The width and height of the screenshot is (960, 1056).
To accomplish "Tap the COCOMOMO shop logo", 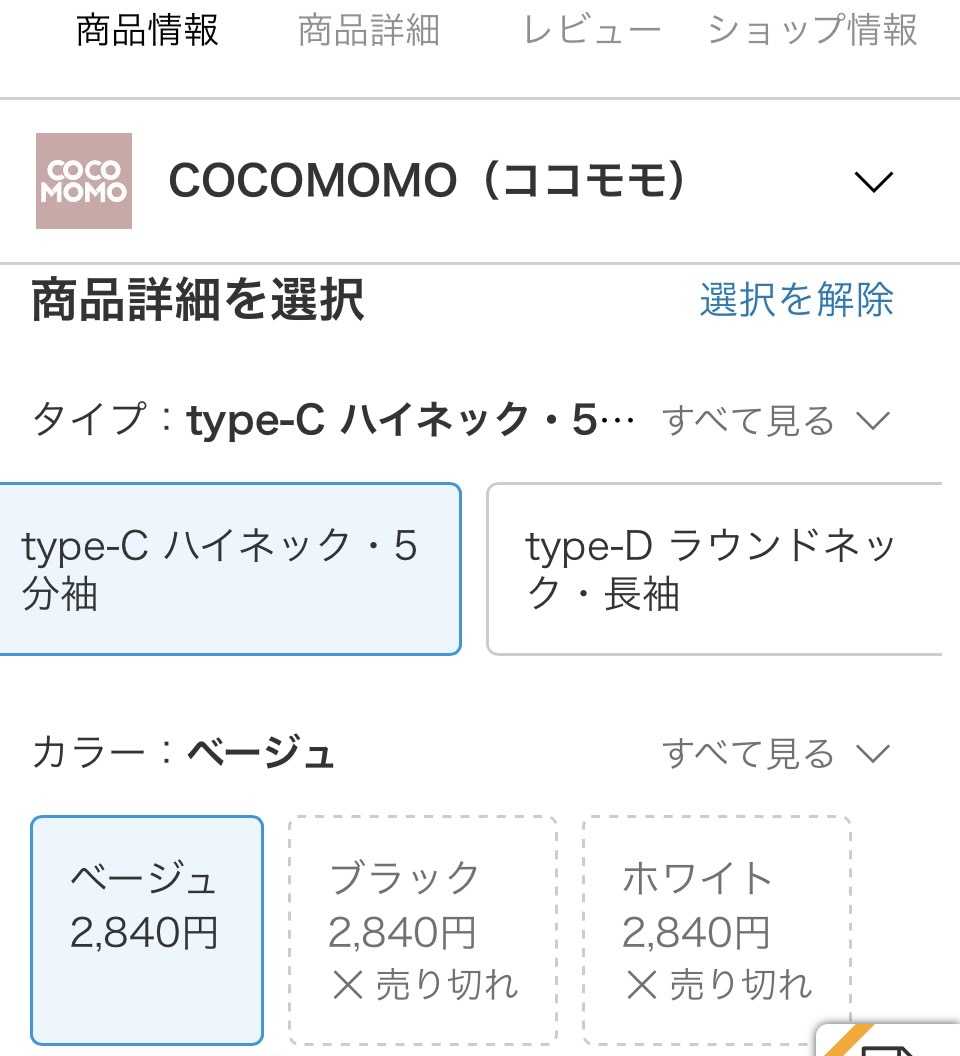I will tap(84, 181).
